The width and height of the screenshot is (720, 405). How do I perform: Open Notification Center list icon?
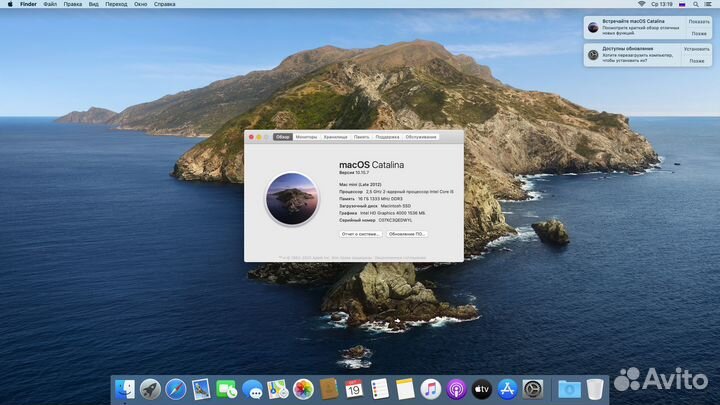708,4
